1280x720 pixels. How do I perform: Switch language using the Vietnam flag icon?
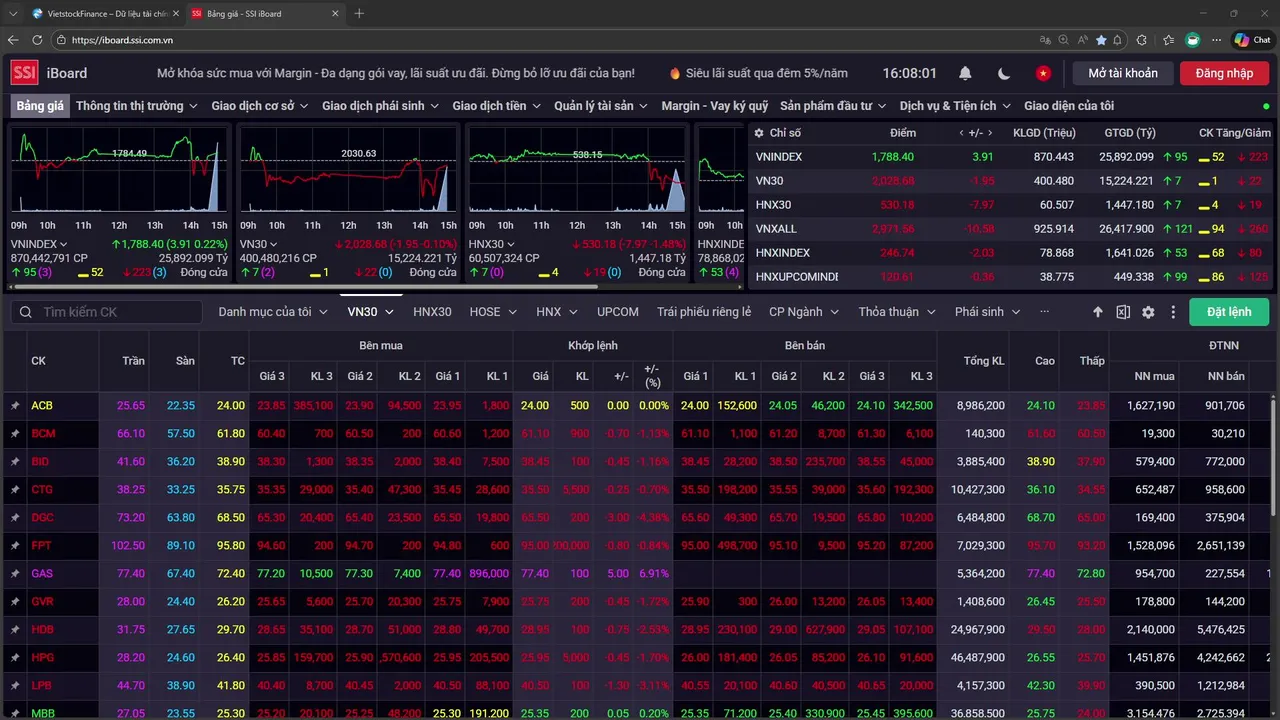pos(1043,73)
